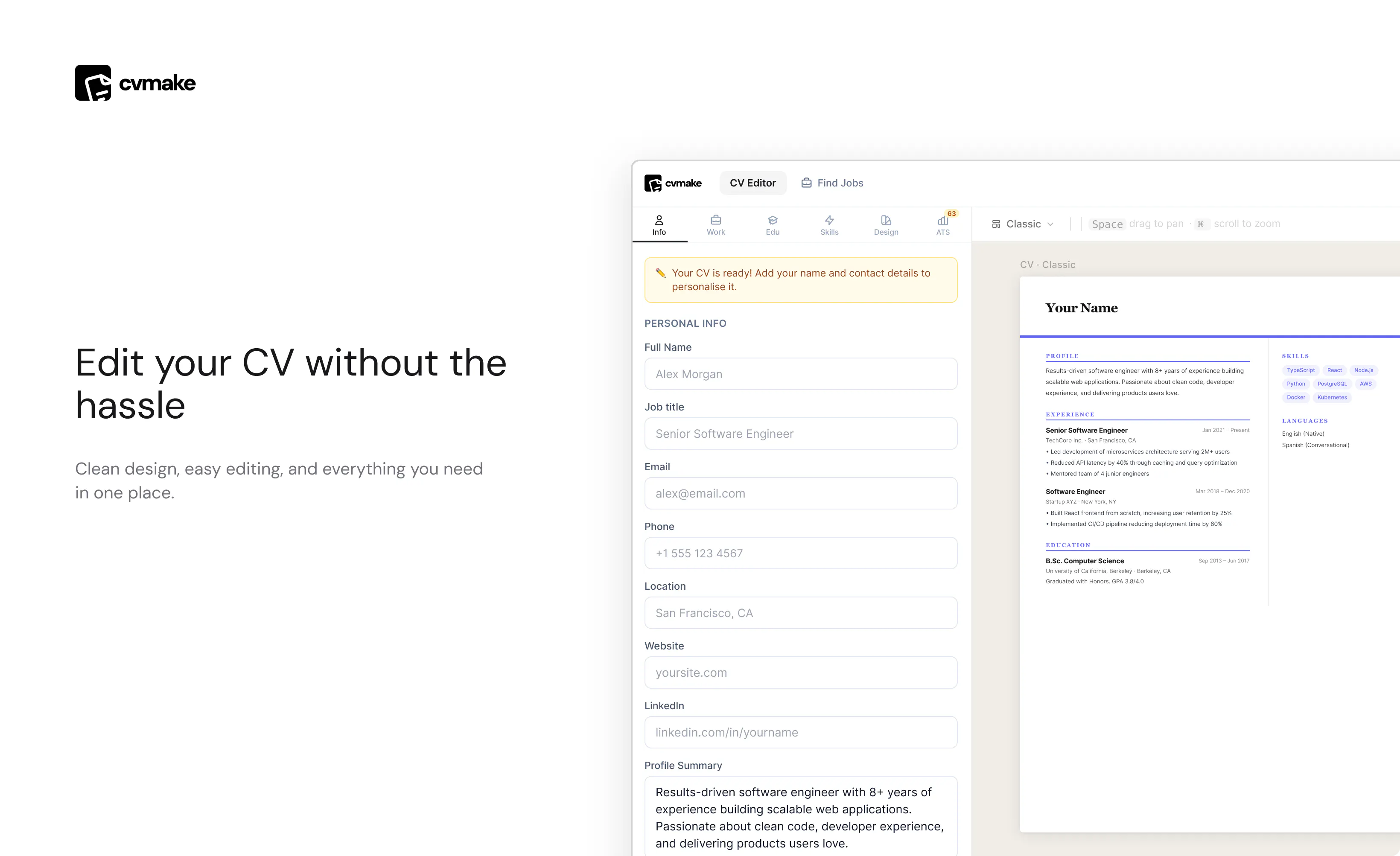Click the PROFILE heading in the CV preview
The width and height of the screenshot is (1400, 856).
(1062, 356)
